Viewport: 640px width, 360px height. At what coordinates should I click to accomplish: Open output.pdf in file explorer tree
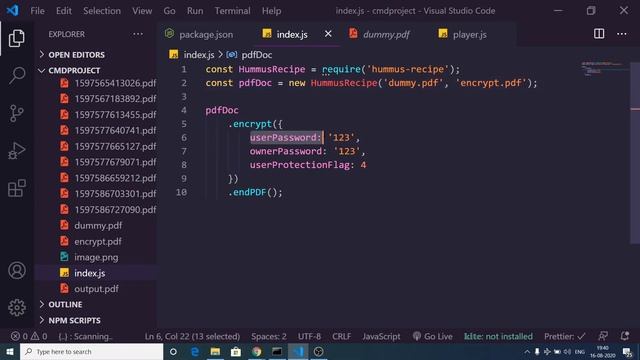point(96,289)
